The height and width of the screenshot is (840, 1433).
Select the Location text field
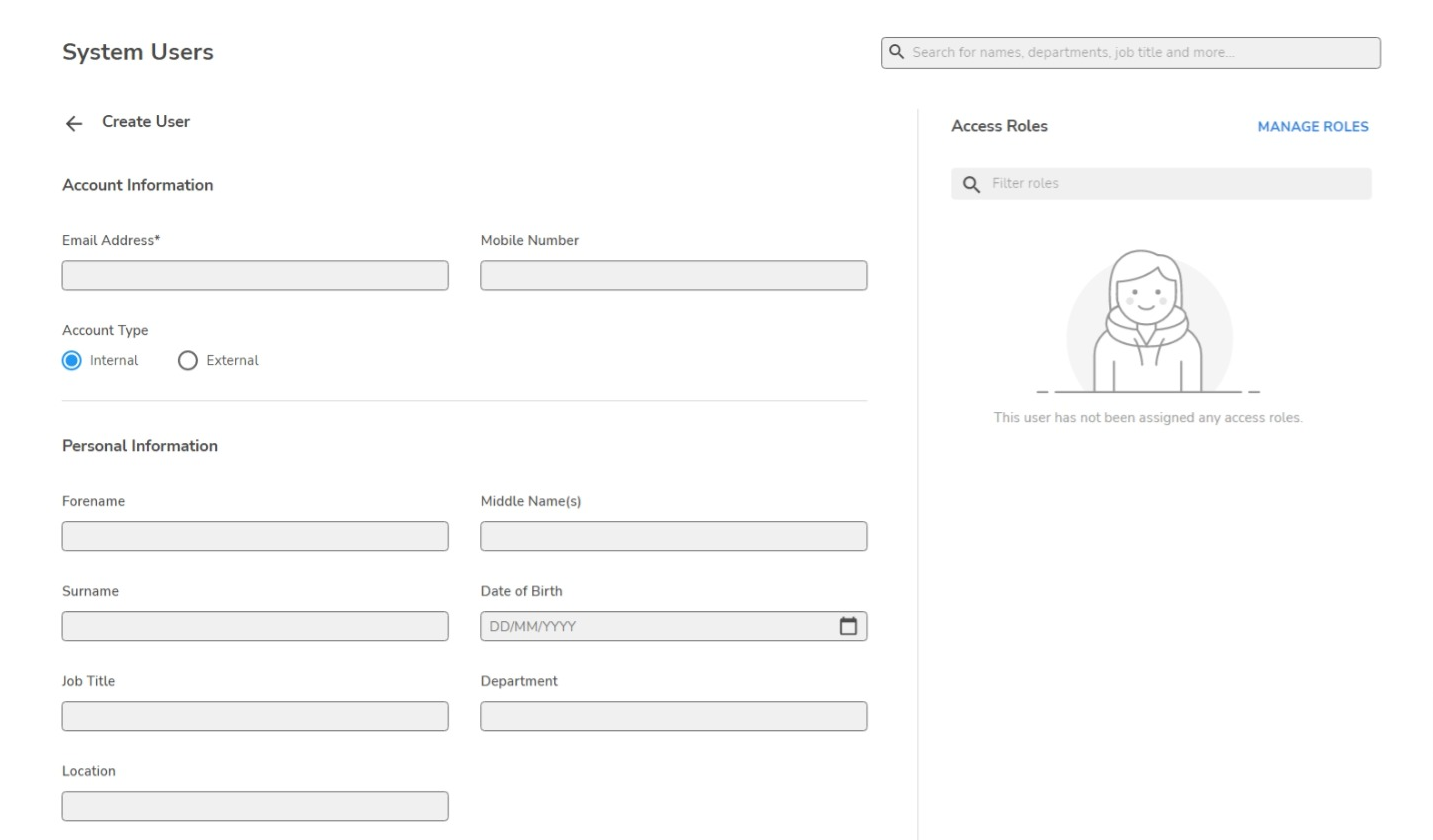coord(255,806)
